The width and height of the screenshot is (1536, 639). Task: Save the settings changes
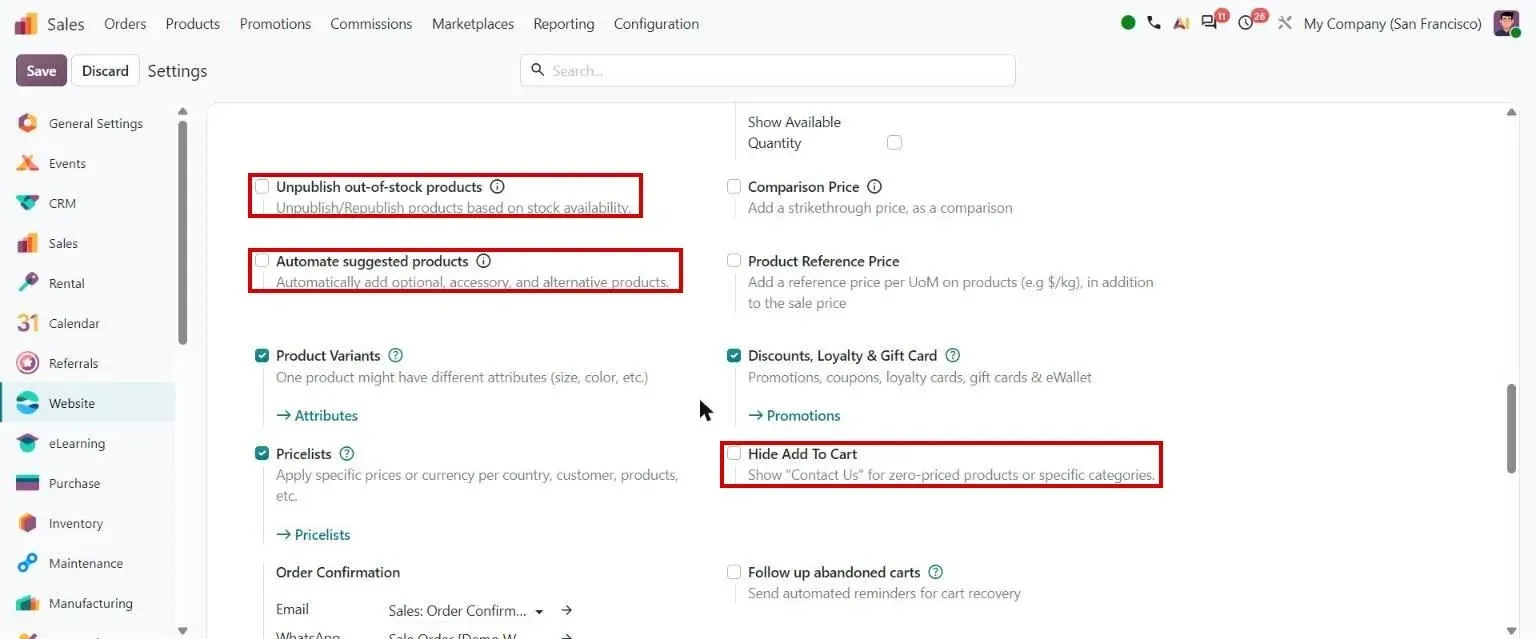click(41, 70)
